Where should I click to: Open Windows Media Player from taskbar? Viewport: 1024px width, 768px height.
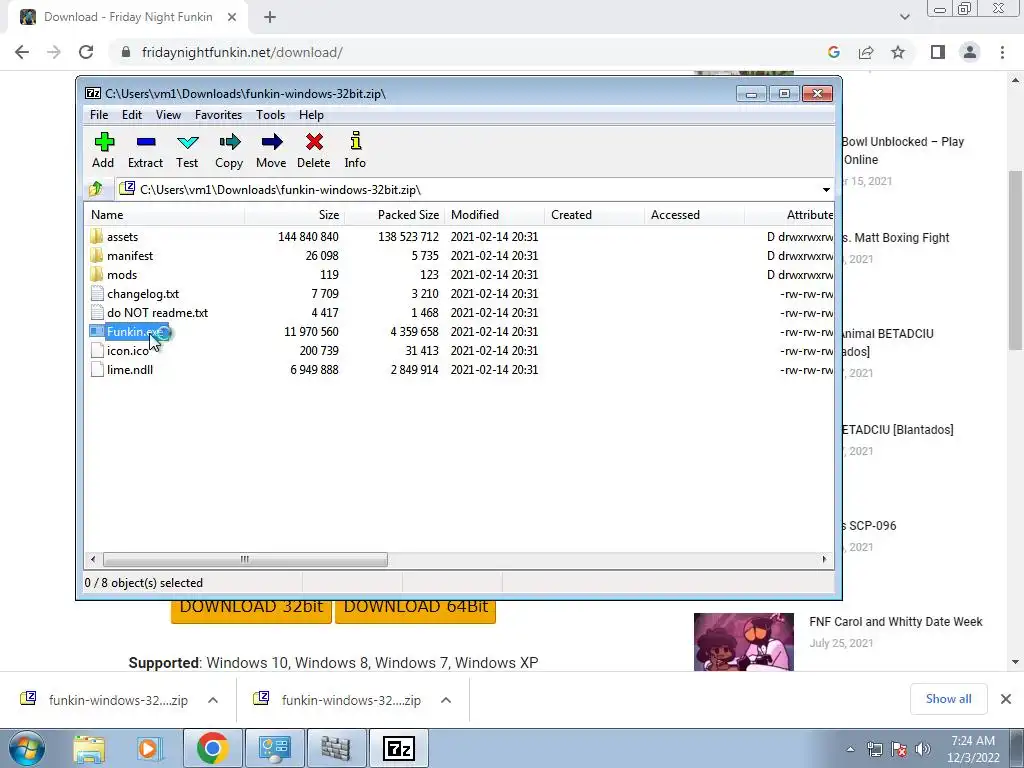coord(150,748)
